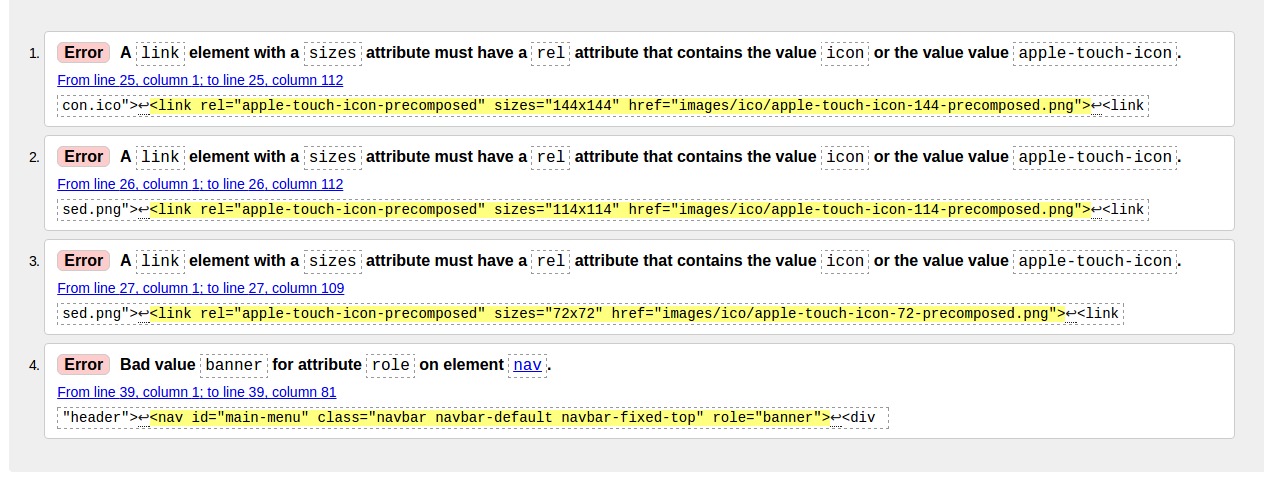Click the boxed "apple-touch-icon" term in first error heading
Image resolution: width=1264 pixels, height=483 pixels.
pos(1095,53)
